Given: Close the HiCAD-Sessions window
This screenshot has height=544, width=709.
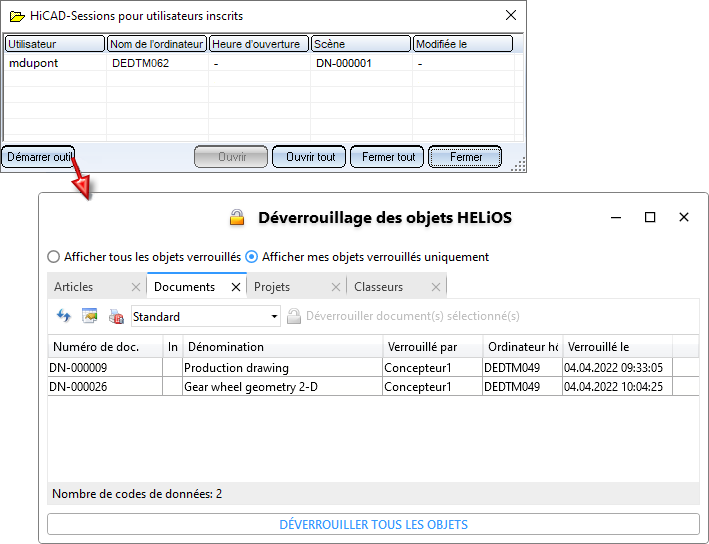Looking at the screenshot, I should point(511,15).
